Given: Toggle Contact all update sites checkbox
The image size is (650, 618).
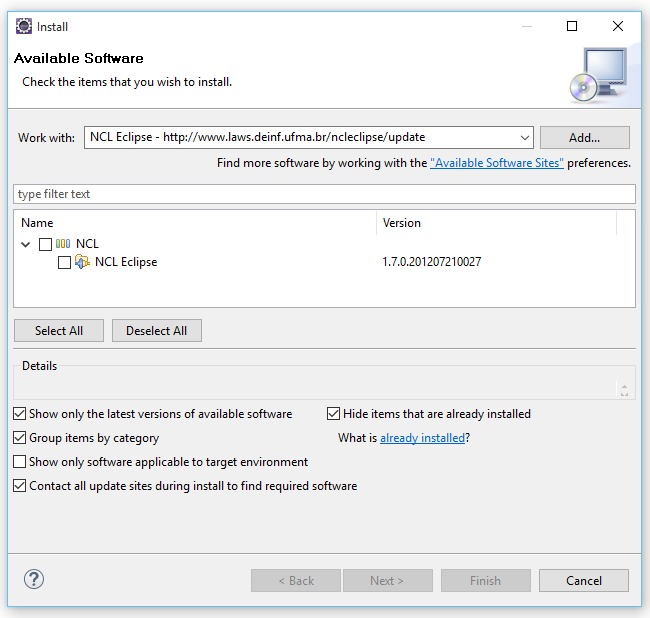Looking at the screenshot, I should (x=19, y=486).
